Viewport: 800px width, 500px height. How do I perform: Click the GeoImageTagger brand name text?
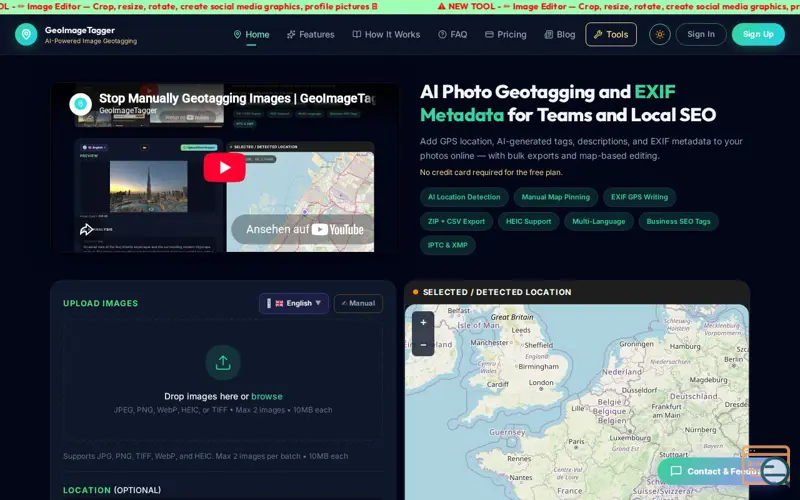click(x=80, y=30)
